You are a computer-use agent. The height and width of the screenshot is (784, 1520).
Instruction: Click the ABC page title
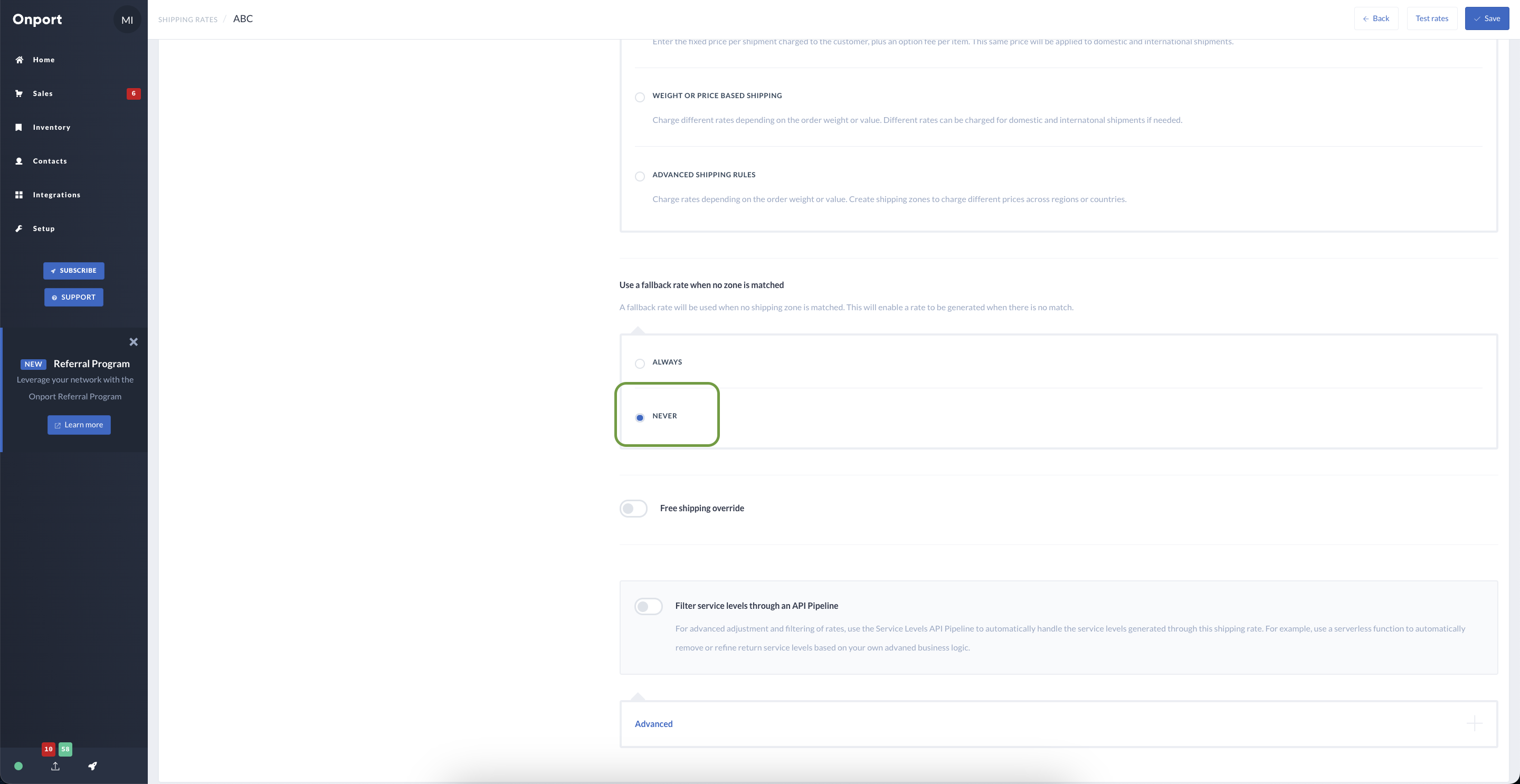[243, 19]
